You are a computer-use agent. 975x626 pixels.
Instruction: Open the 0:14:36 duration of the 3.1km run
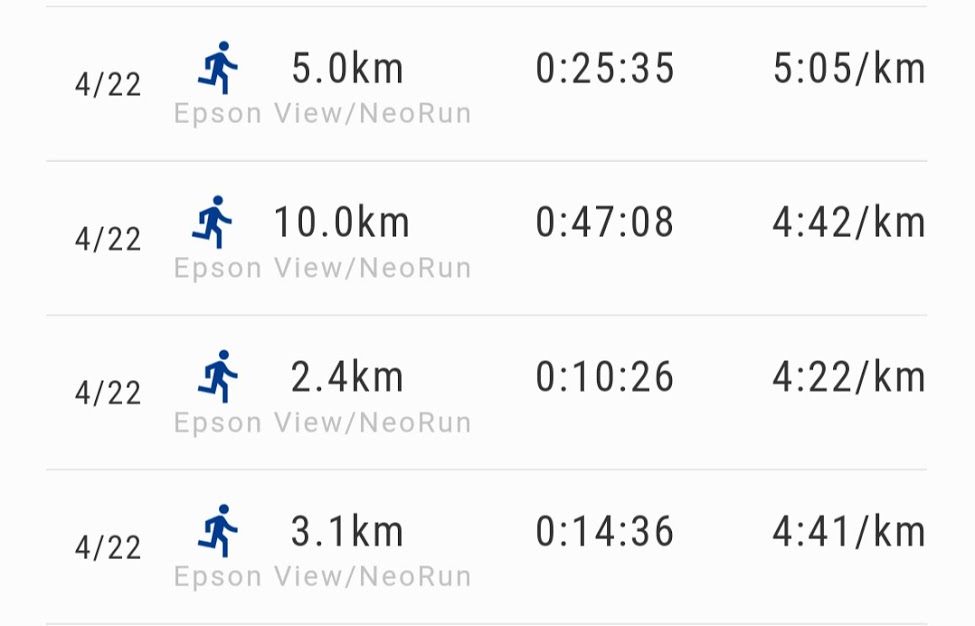(x=604, y=531)
